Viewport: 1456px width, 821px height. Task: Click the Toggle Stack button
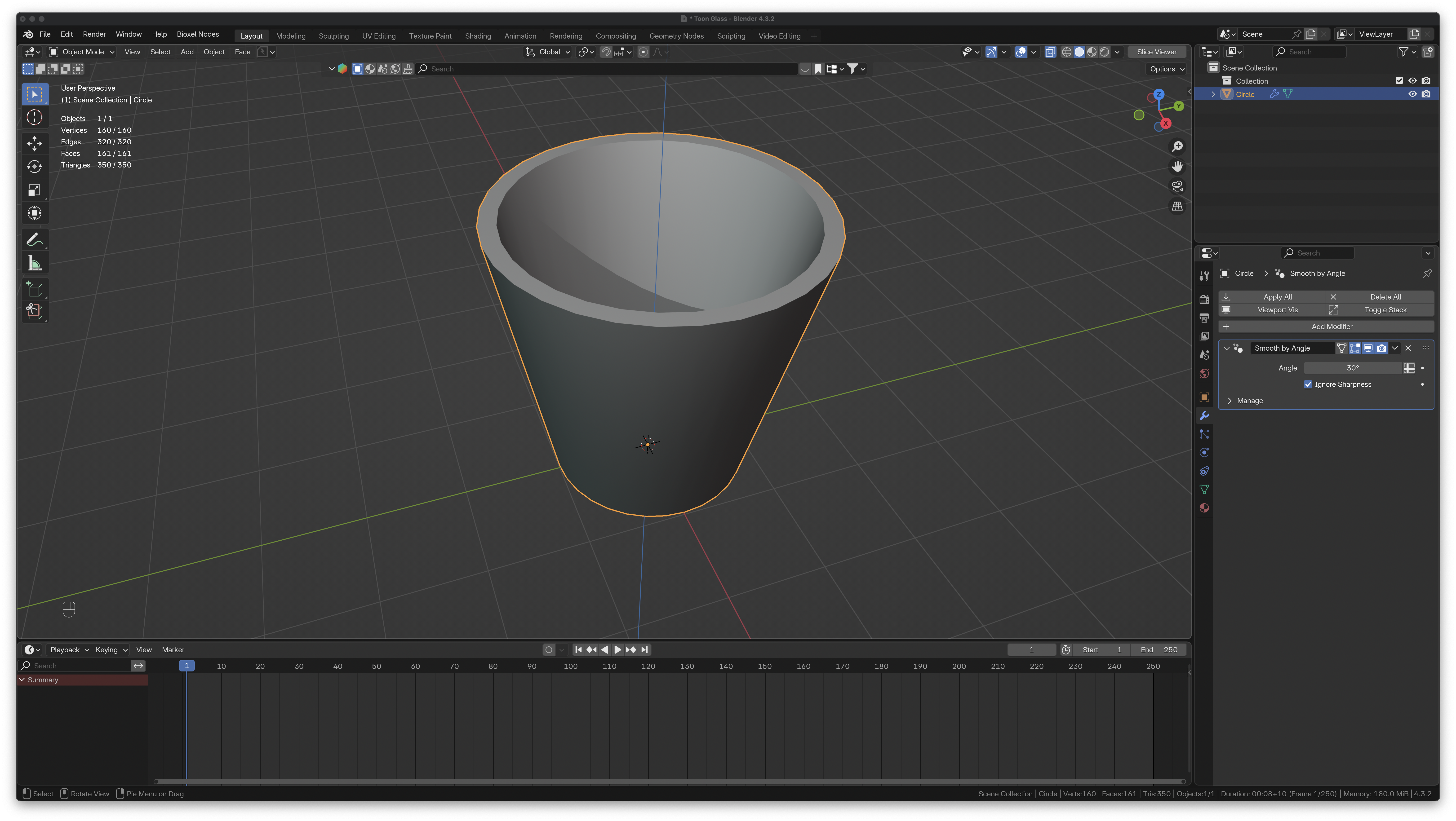point(1380,310)
